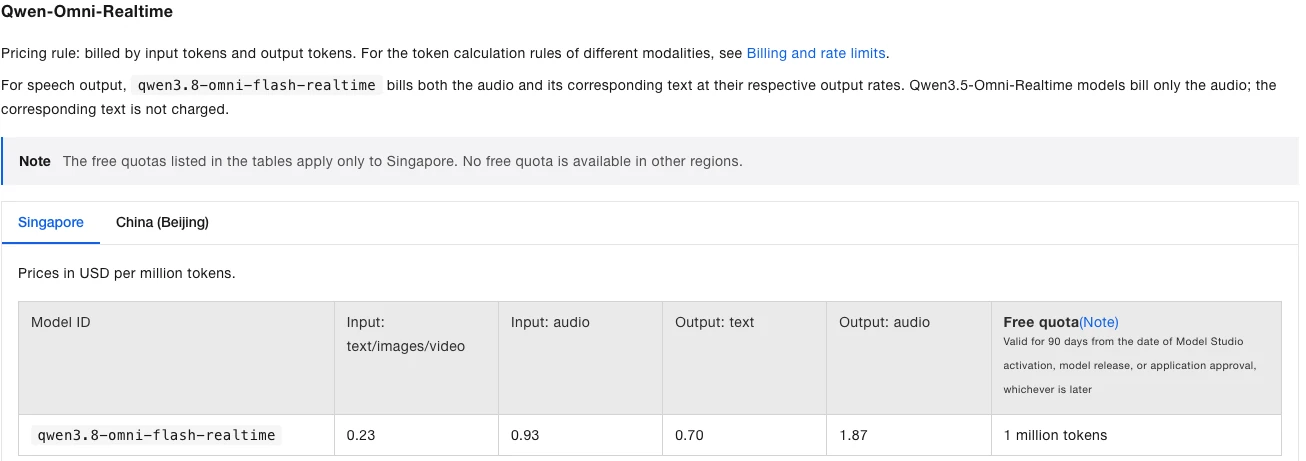Open the Billing and rate limits link
This screenshot has width=1306, height=461.
point(816,53)
